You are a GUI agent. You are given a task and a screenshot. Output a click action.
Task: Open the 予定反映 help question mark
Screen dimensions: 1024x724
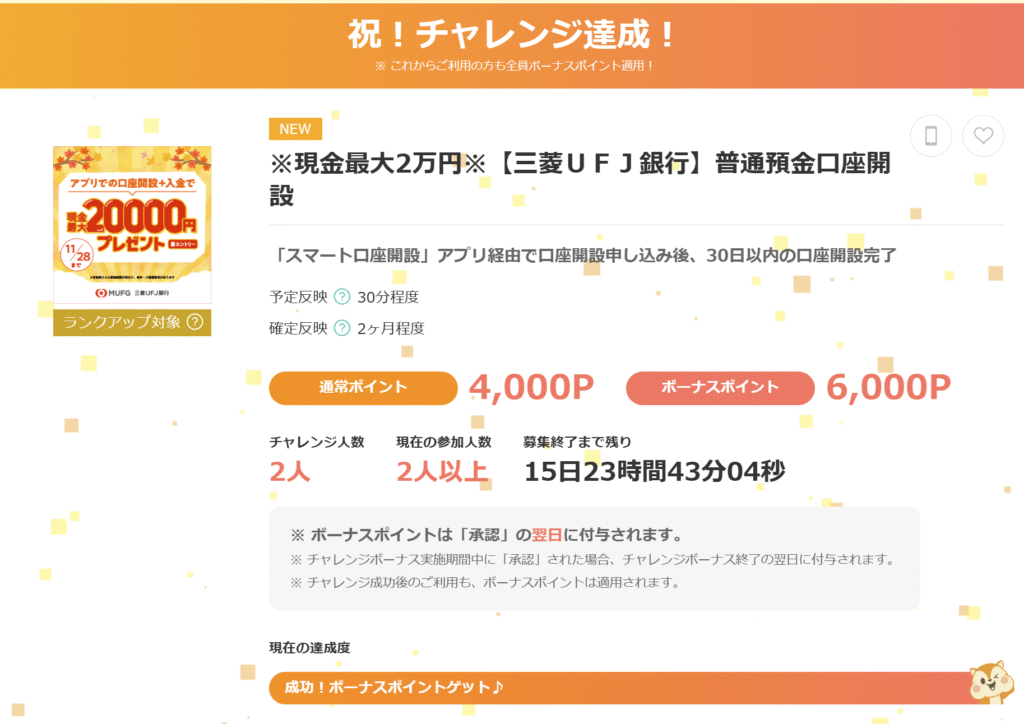(x=342, y=296)
